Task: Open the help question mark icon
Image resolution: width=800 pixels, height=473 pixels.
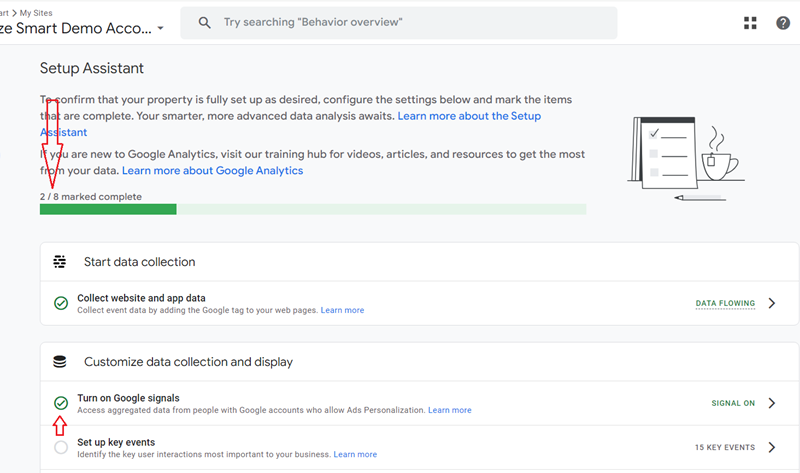Action: point(783,22)
